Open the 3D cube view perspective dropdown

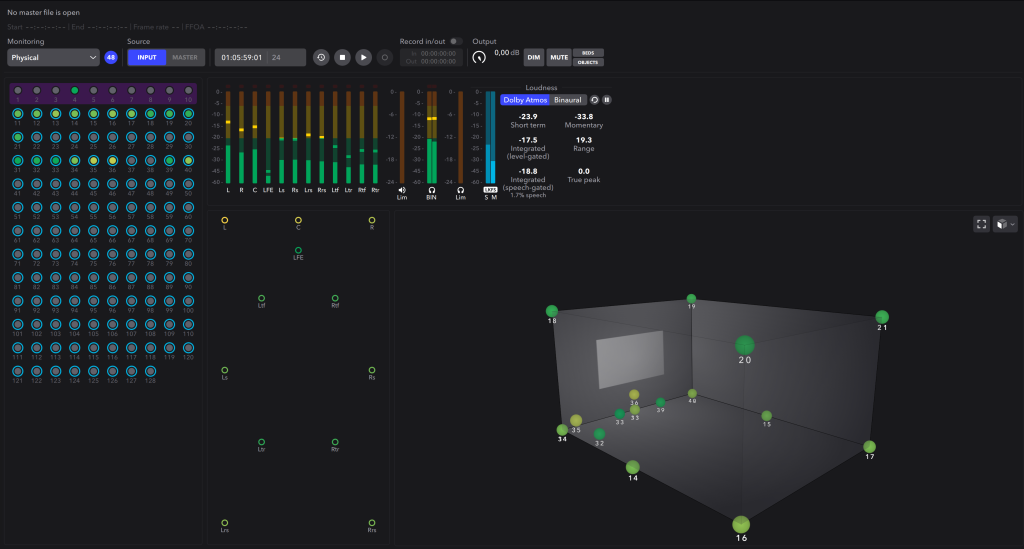point(1004,225)
